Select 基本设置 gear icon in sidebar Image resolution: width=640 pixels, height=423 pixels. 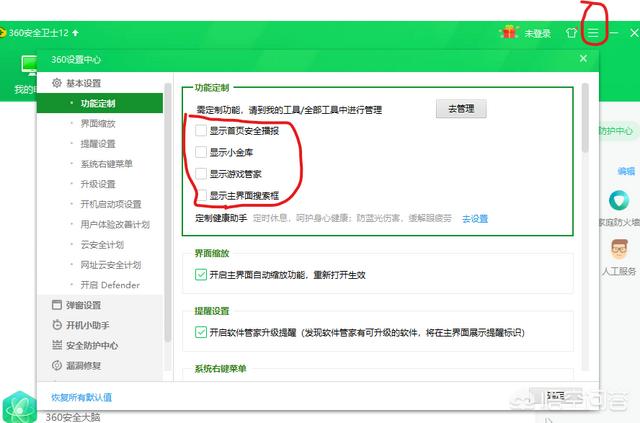coord(57,83)
